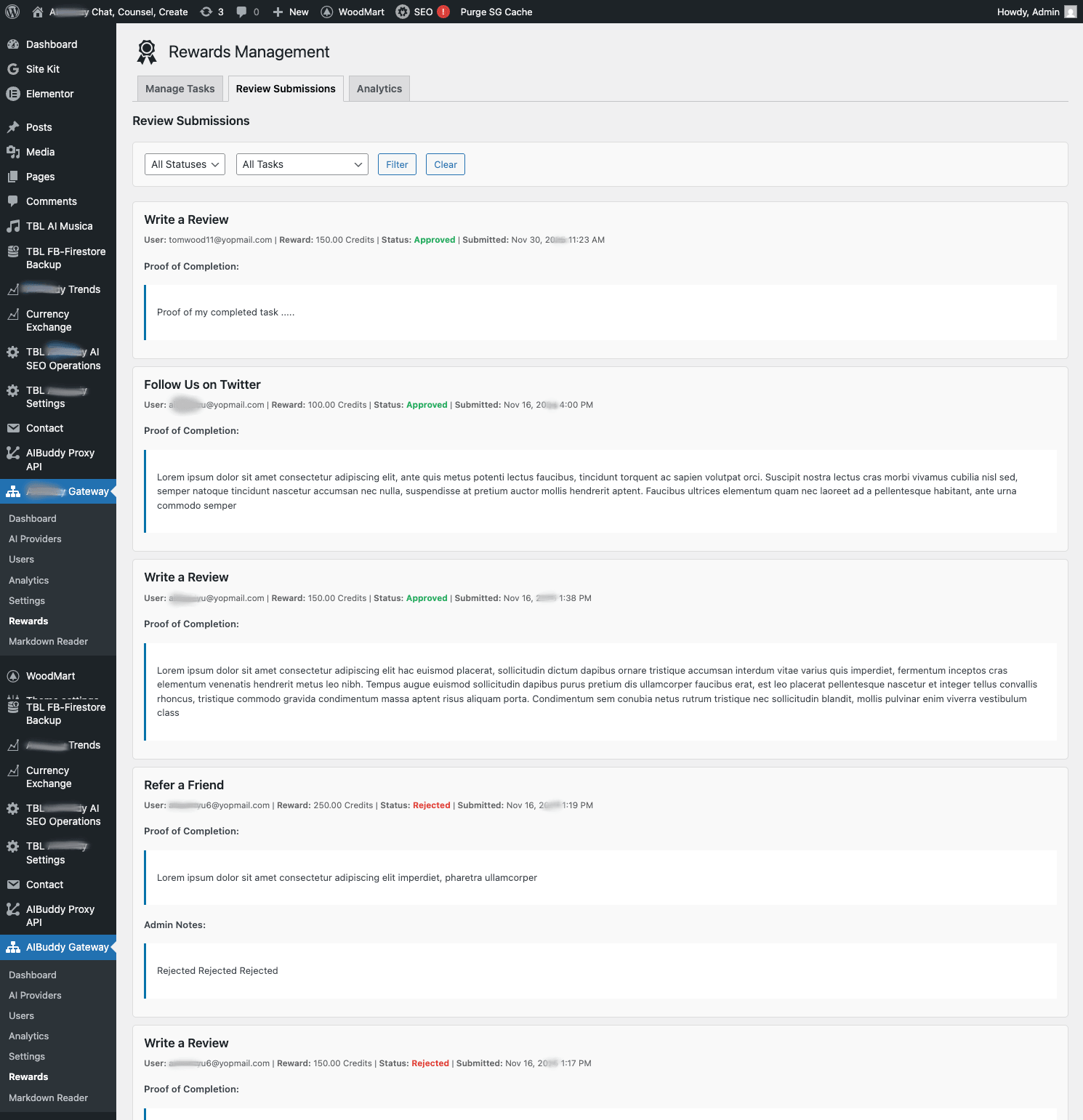Click the WordPress logo icon

tap(12, 12)
